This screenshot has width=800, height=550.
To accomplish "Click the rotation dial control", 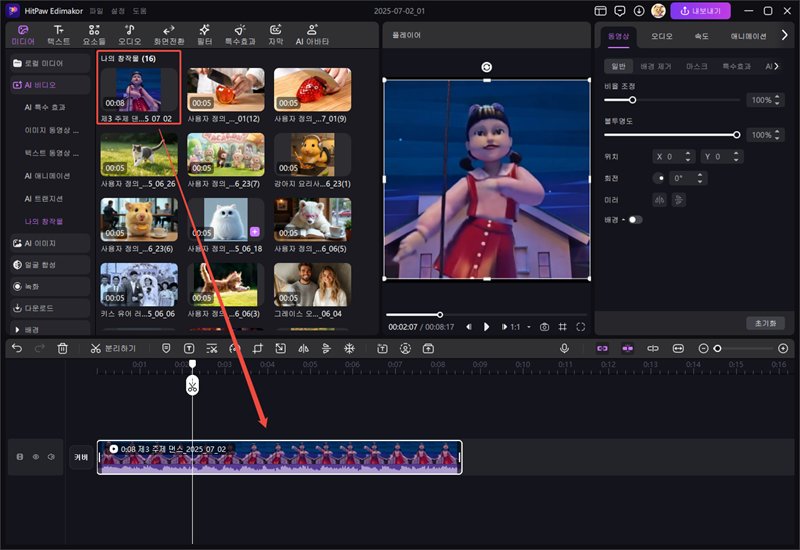I will pyautogui.click(x=659, y=179).
